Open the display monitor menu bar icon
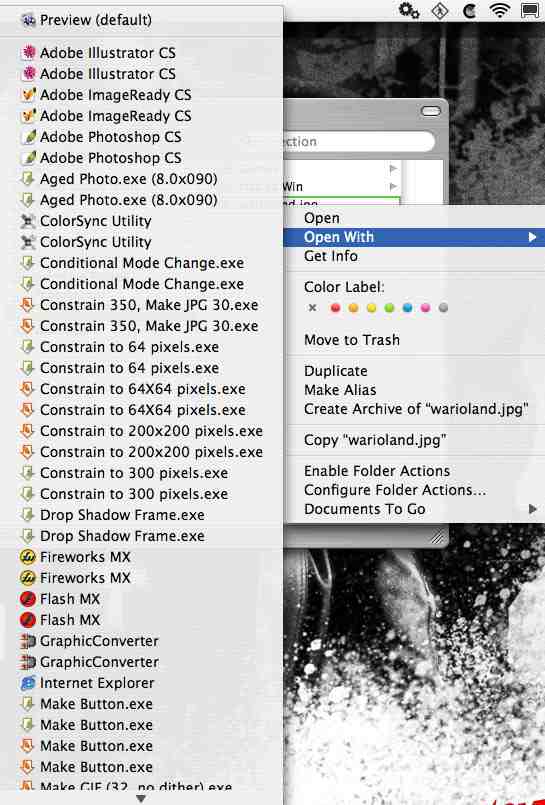The image size is (545, 805). tap(531, 10)
